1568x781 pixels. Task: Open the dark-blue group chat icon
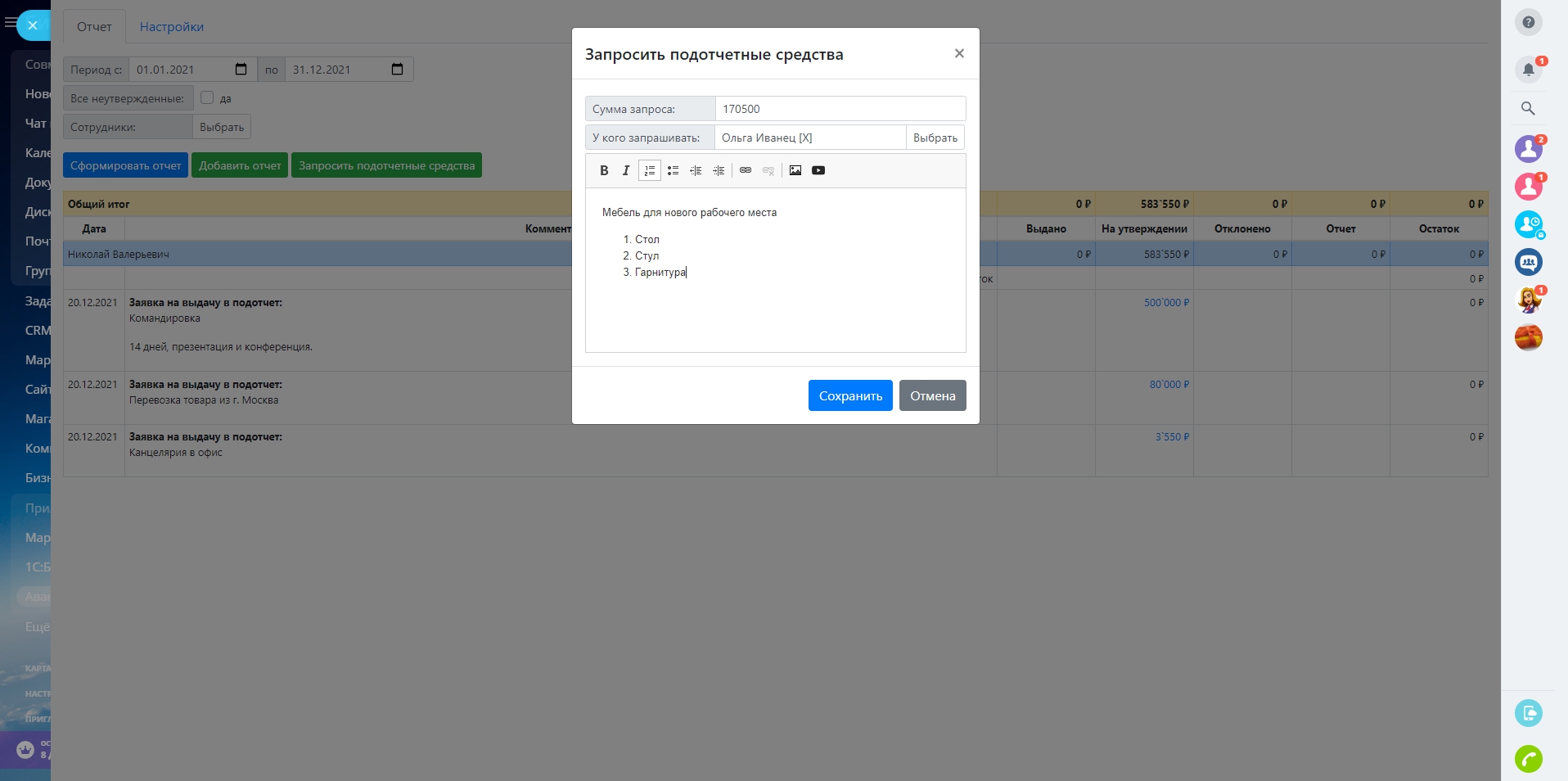click(x=1528, y=262)
